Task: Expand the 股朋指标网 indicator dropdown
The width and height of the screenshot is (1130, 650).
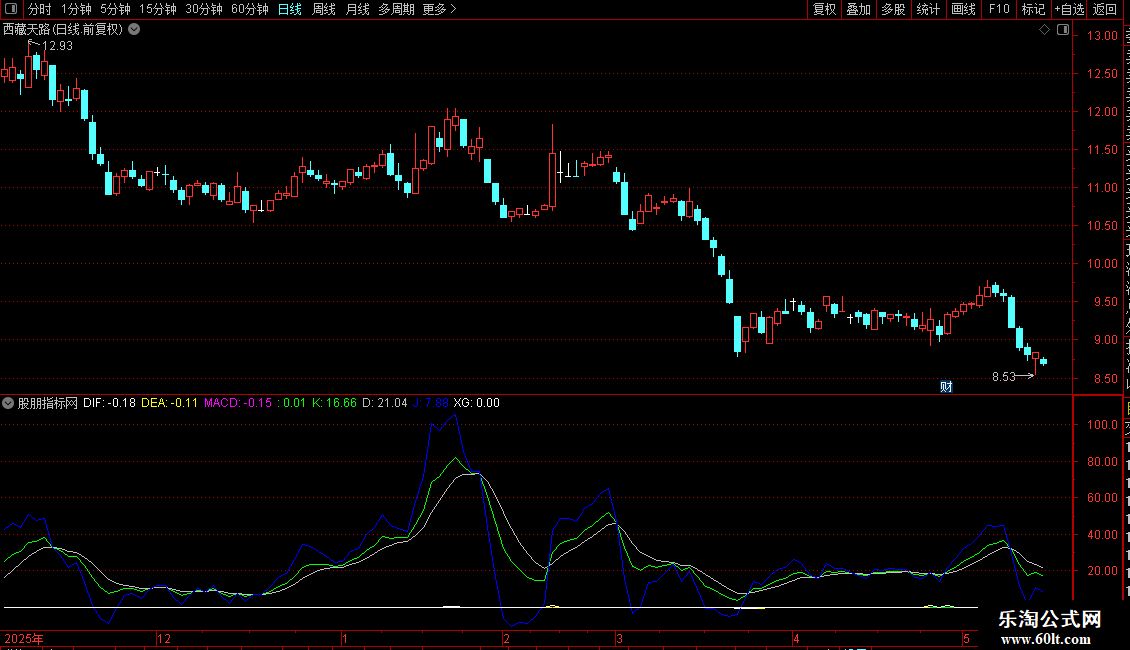Action: 8,403
